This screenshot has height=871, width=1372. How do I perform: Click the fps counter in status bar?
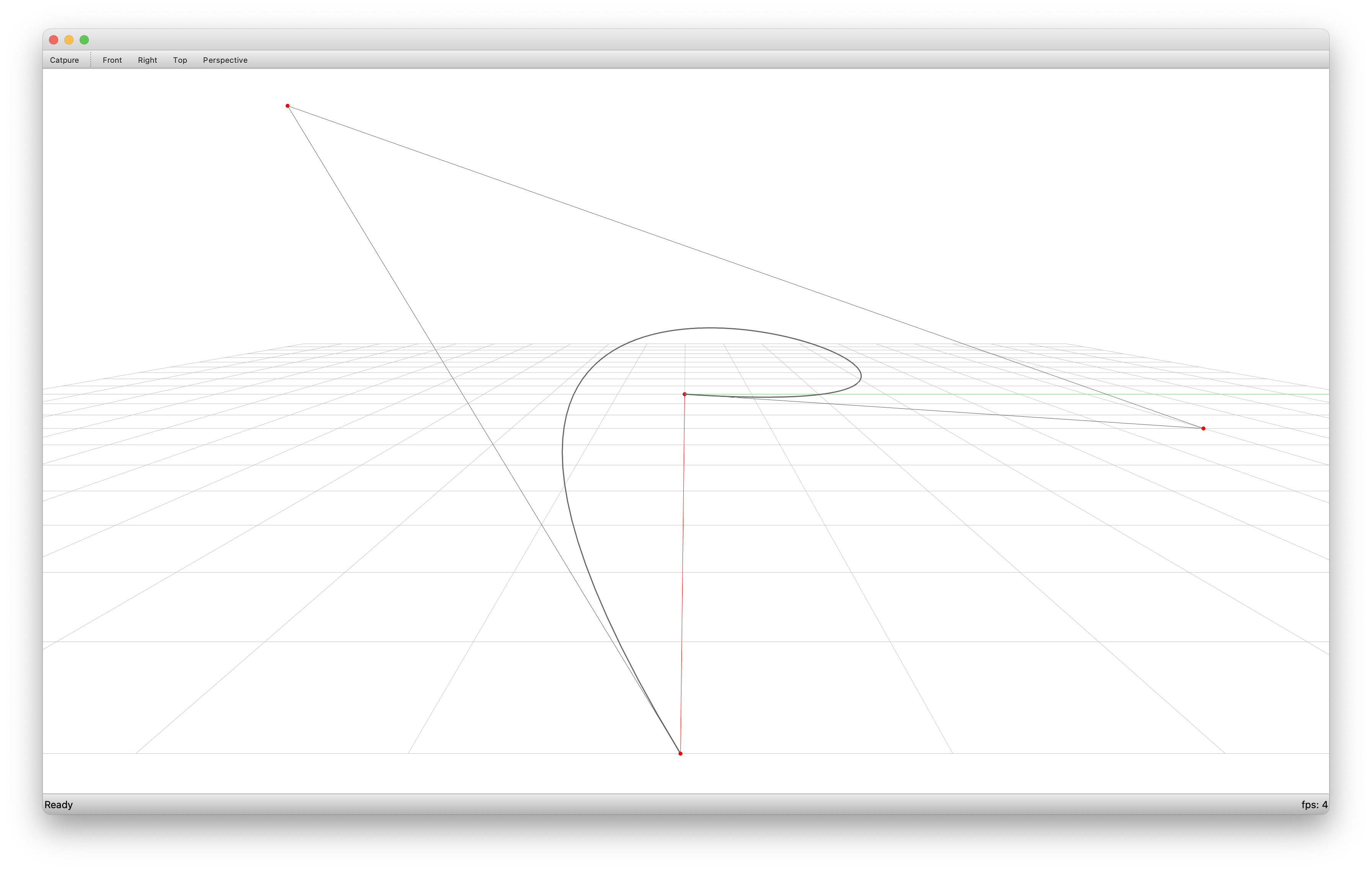point(1315,804)
